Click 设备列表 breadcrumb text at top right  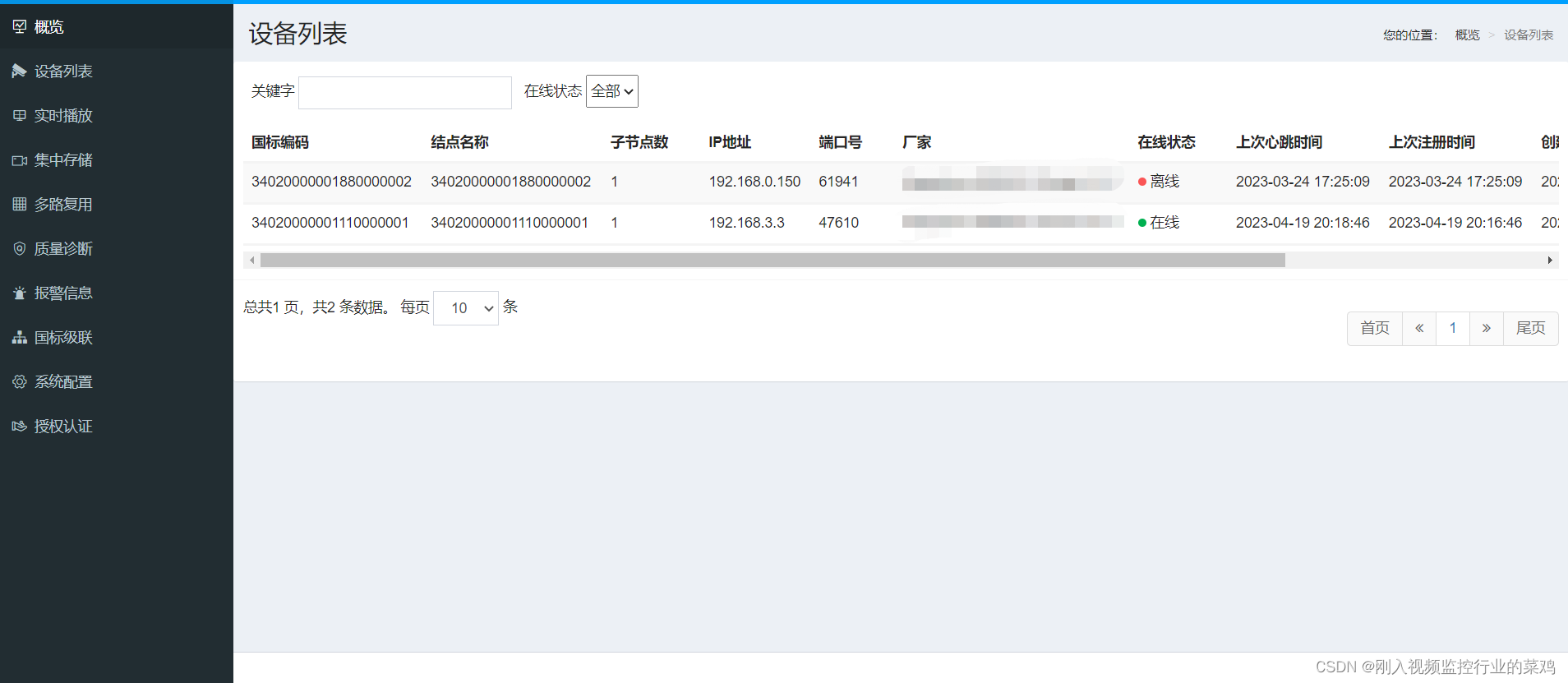(1529, 35)
